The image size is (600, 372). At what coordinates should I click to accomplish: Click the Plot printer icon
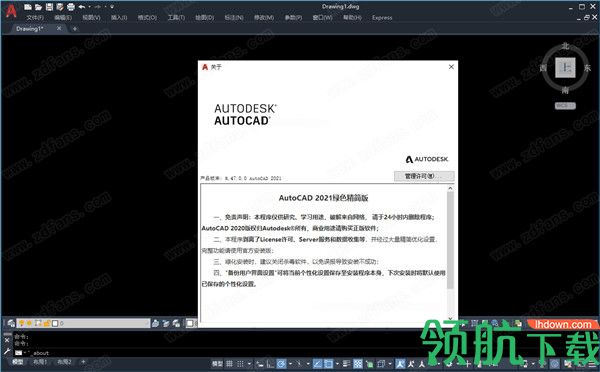(x=71, y=7)
